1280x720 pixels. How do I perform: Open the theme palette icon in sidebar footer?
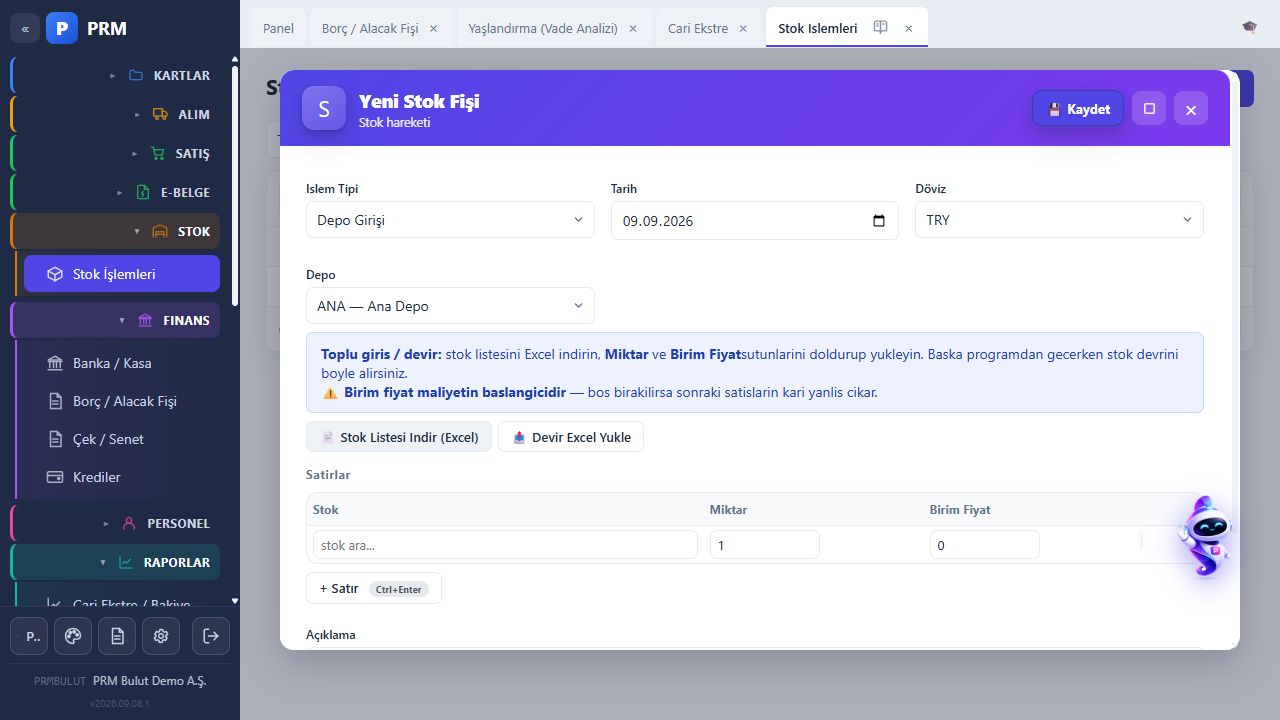point(72,636)
